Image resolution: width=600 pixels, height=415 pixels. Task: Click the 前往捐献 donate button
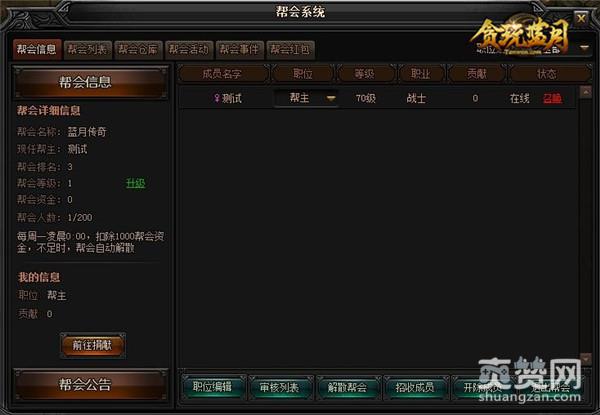tap(93, 345)
